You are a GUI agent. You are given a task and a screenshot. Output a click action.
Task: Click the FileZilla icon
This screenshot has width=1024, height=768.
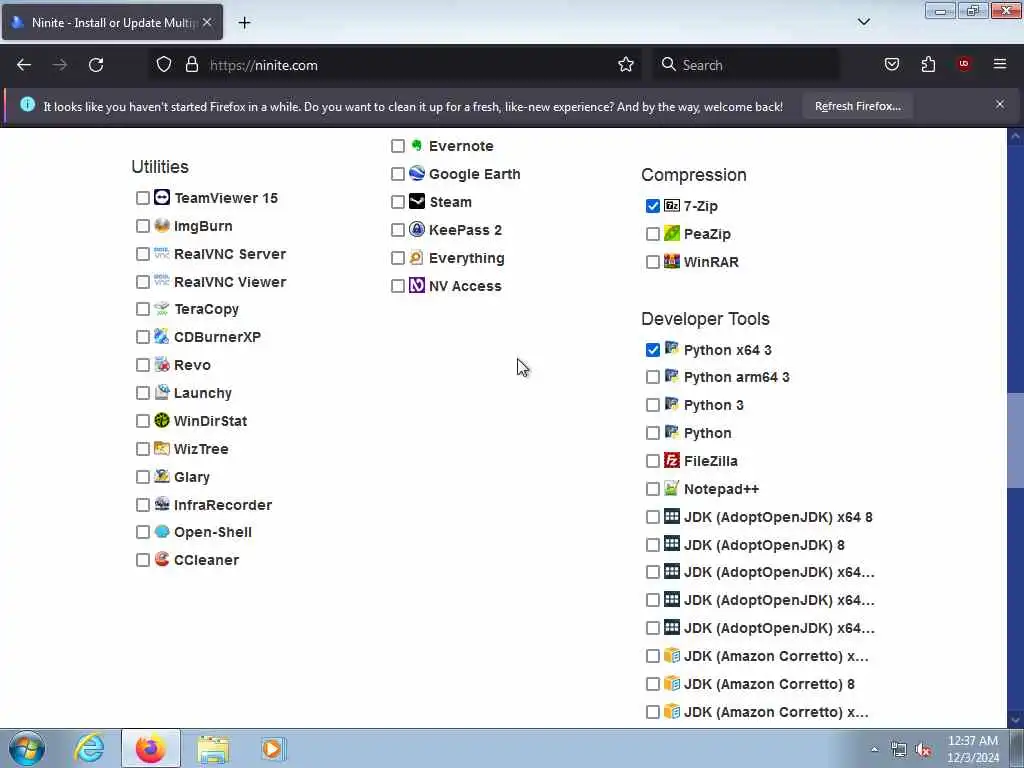tap(671, 460)
